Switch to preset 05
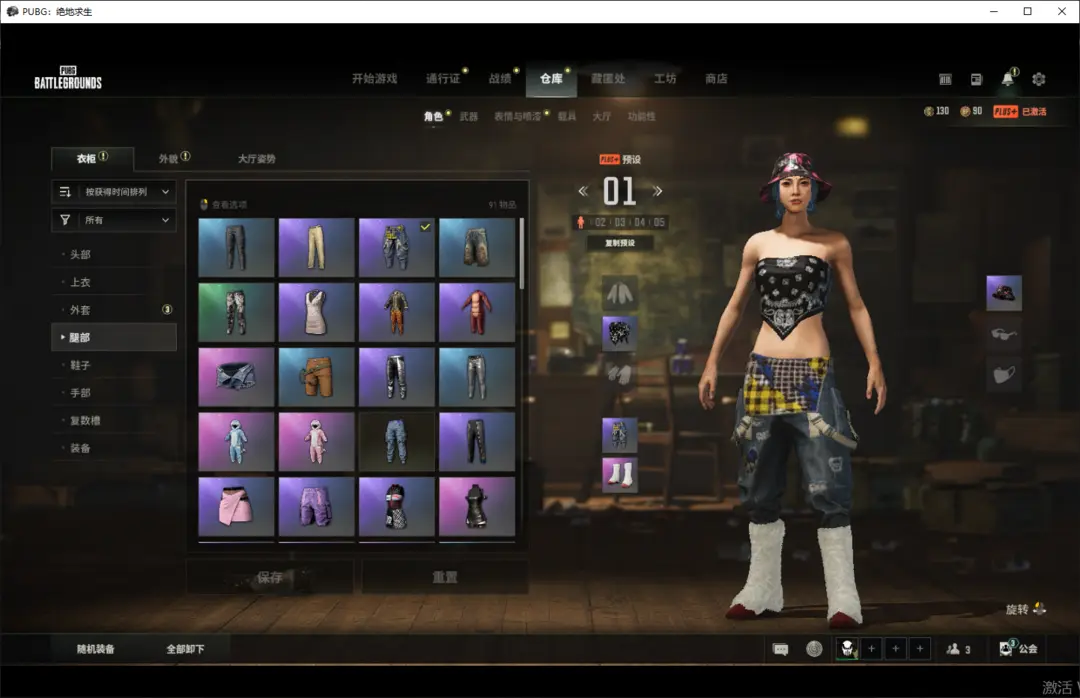This screenshot has width=1080, height=698. click(659, 222)
